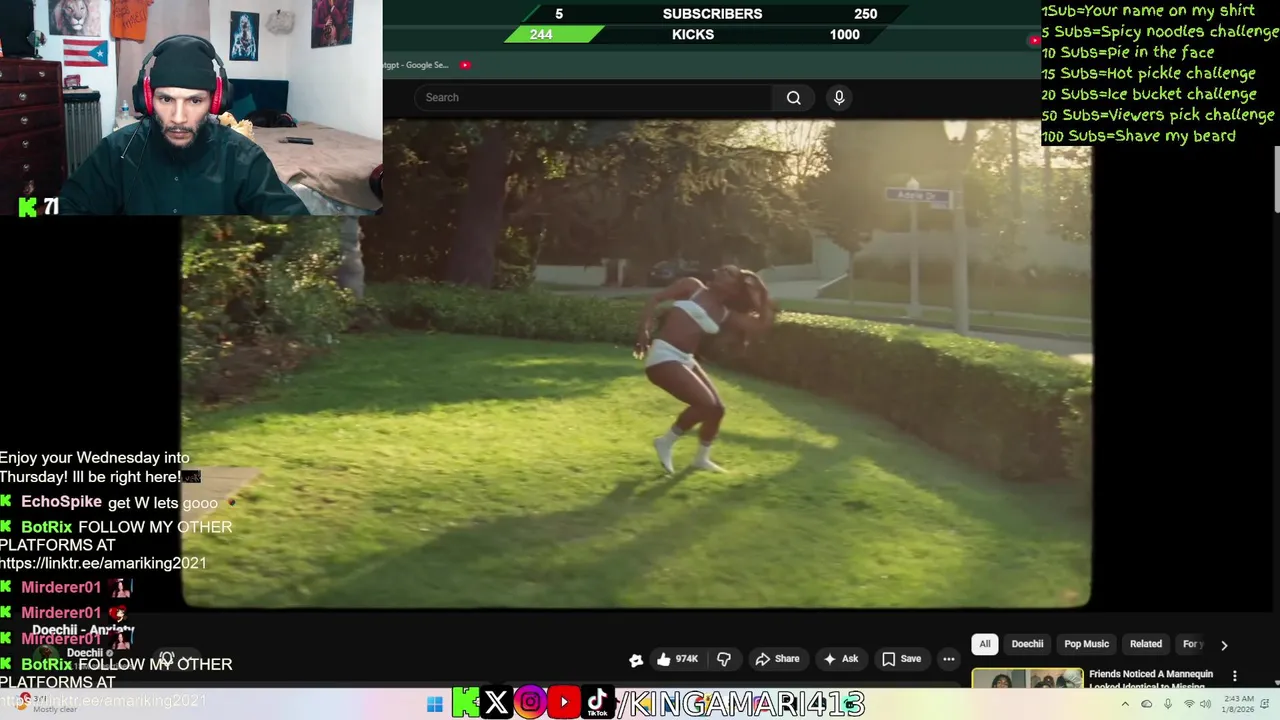Select the Pop Music filter chip
Image resolution: width=1280 pixels, height=720 pixels.
click(x=1086, y=644)
